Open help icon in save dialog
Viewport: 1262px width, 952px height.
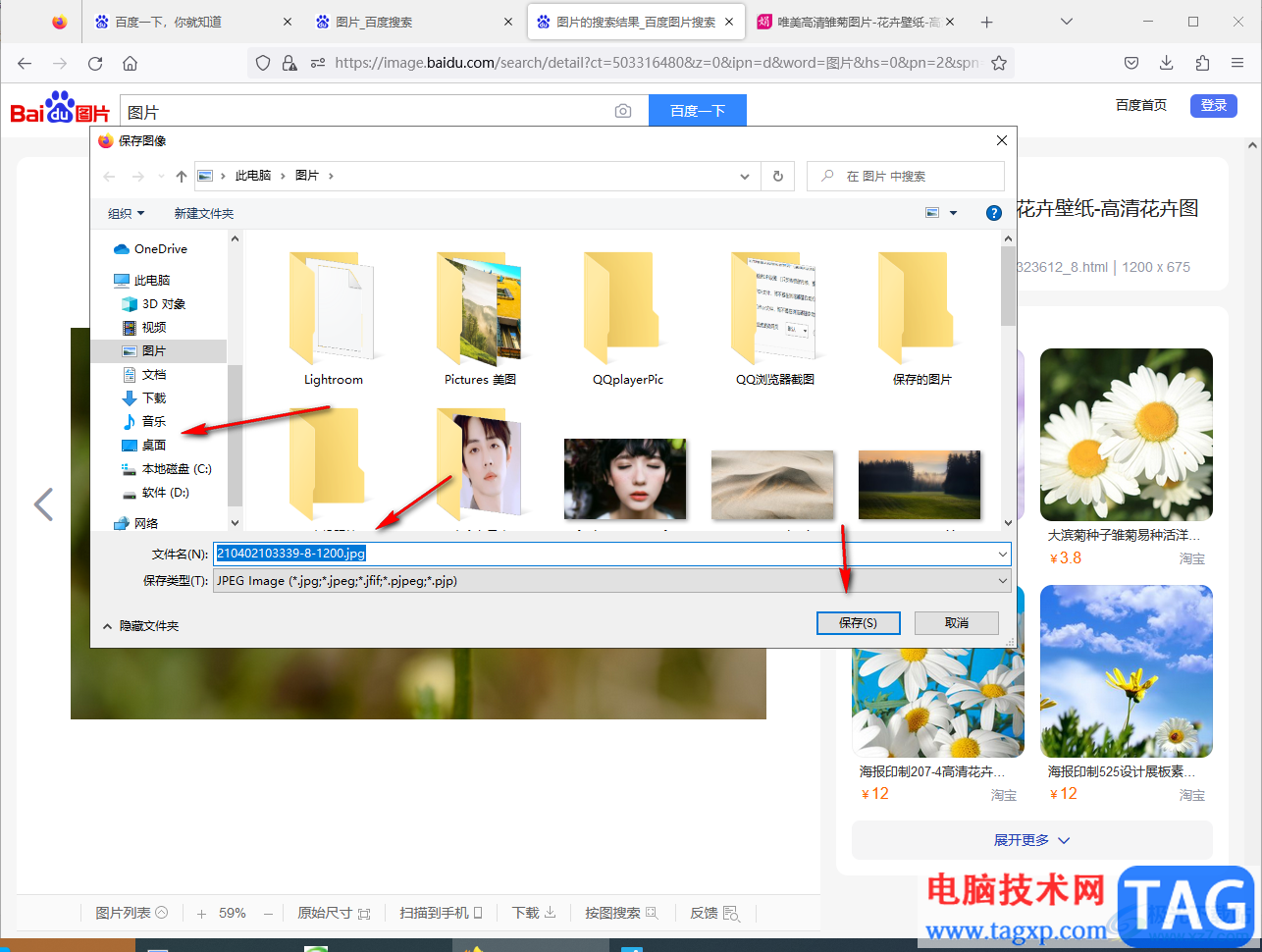pyautogui.click(x=994, y=213)
